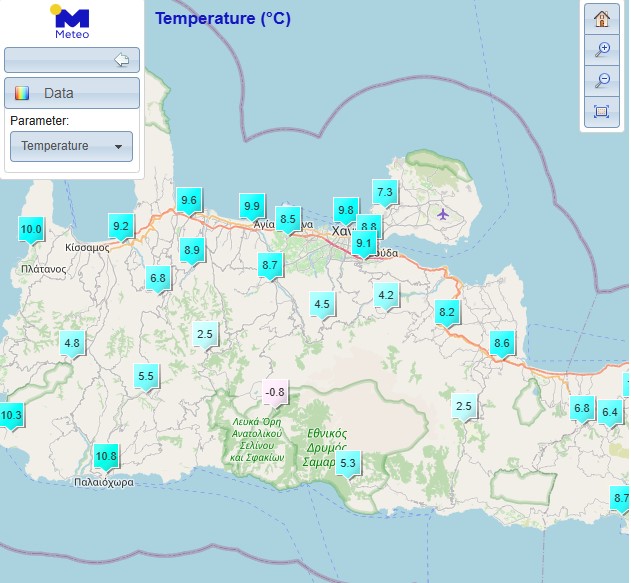Select the -0.8 temperature station marker
The image size is (631, 583).
pos(274,392)
